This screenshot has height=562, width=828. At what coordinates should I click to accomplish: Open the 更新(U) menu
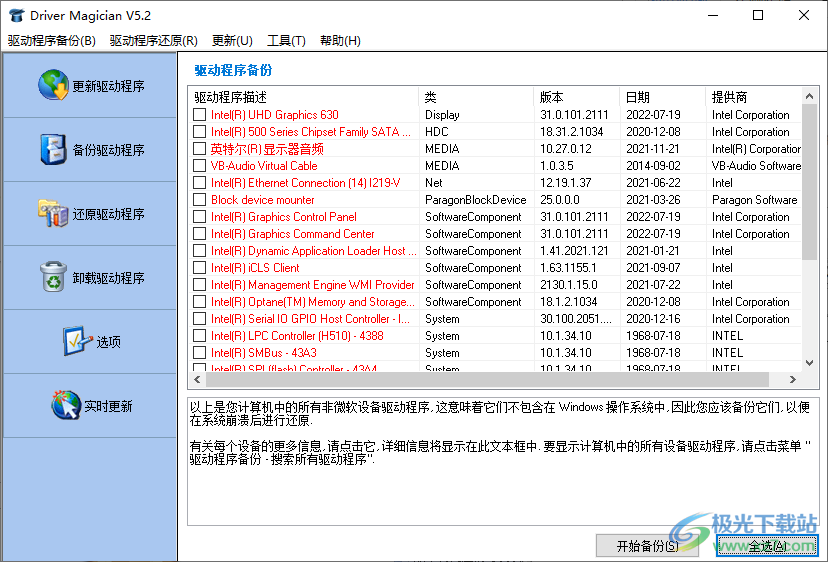click(232, 41)
